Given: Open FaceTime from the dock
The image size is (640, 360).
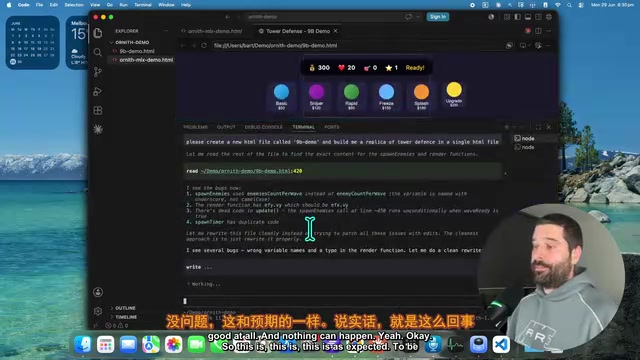Looking at the screenshot, I should [x=196, y=344].
